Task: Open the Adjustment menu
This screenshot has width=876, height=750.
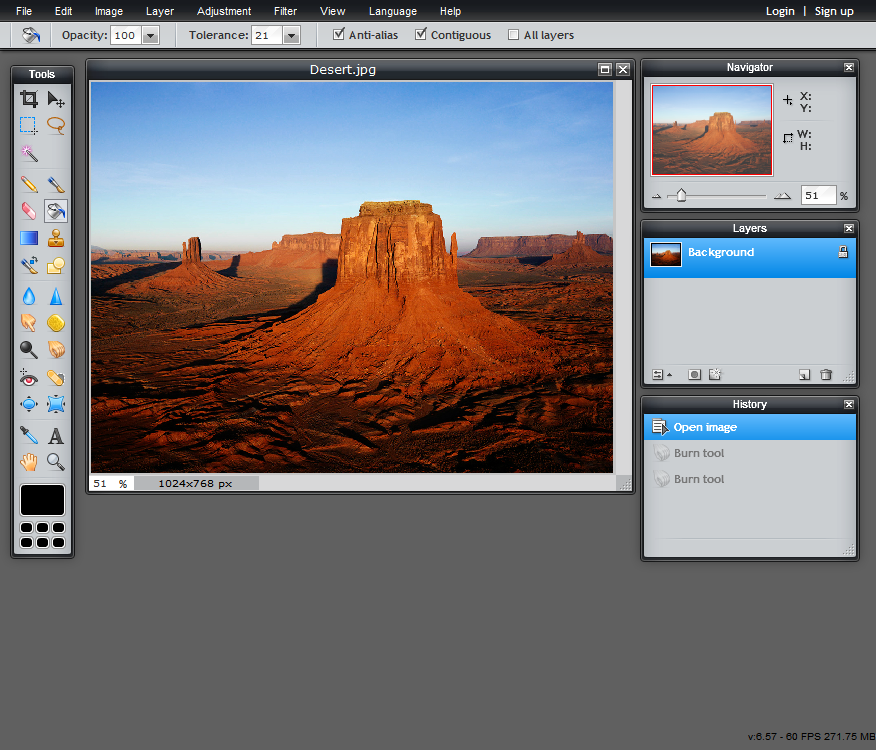Action: (x=223, y=11)
